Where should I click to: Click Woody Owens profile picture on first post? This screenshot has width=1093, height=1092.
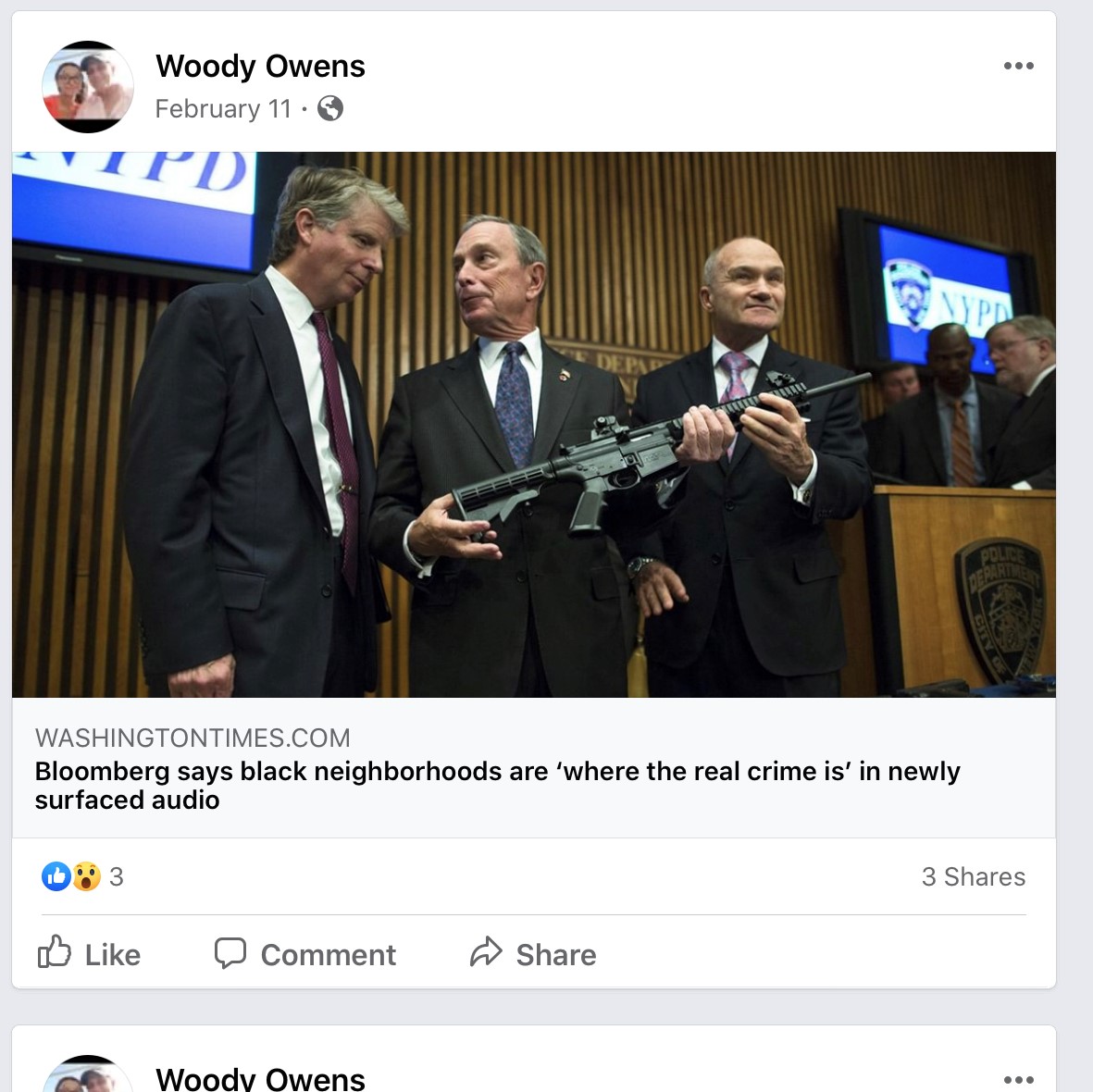[x=88, y=87]
